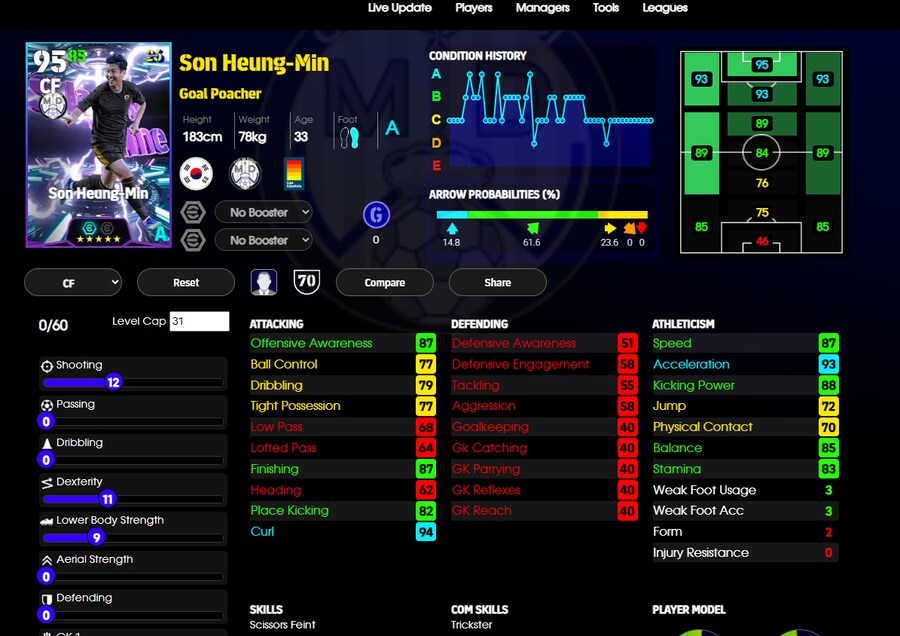Image resolution: width=900 pixels, height=636 pixels.
Task: Click the Dexterity slider handle
Action: (x=108, y=499)
